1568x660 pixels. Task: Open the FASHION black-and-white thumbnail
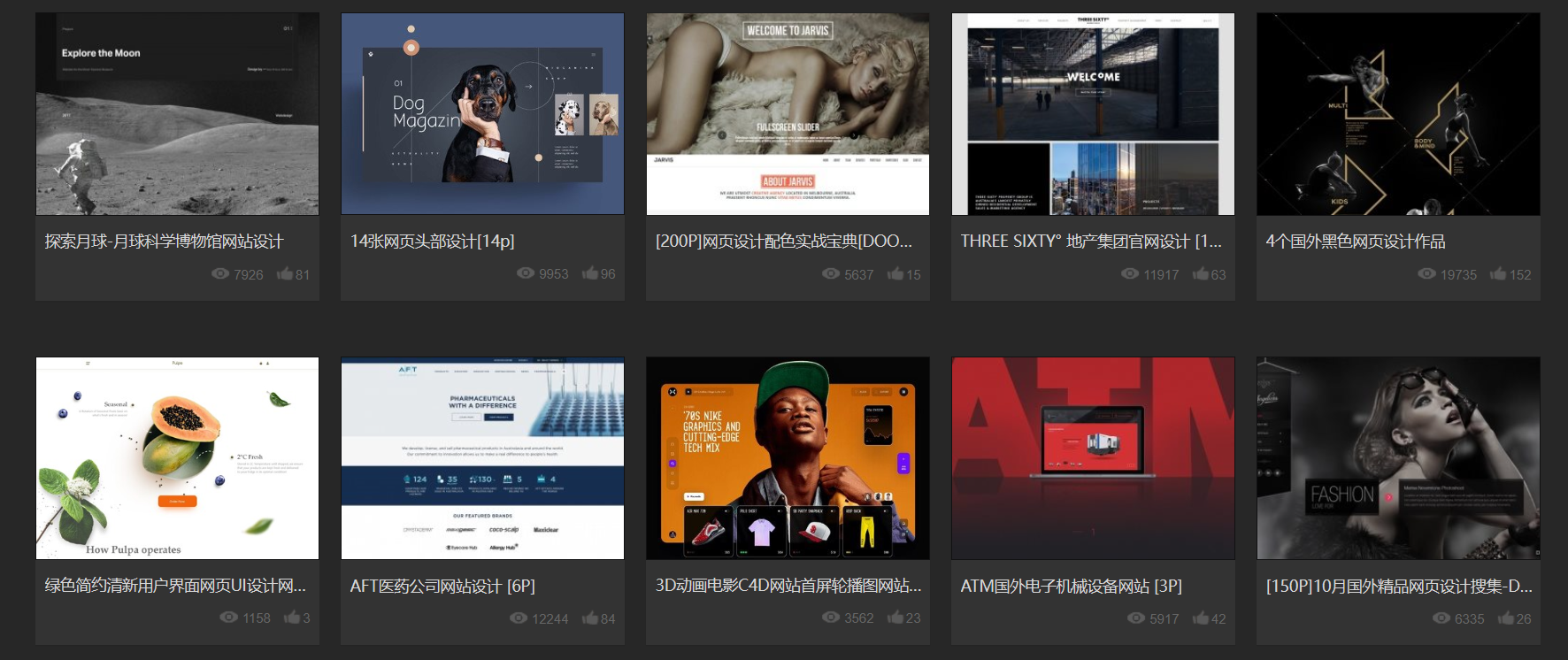[1398, 458]
